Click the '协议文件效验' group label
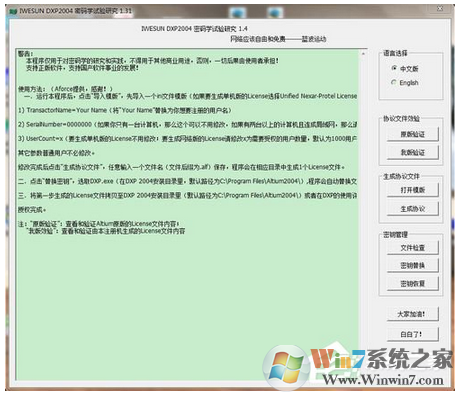Viewport: 460px width, 394px height. (401, 118)
